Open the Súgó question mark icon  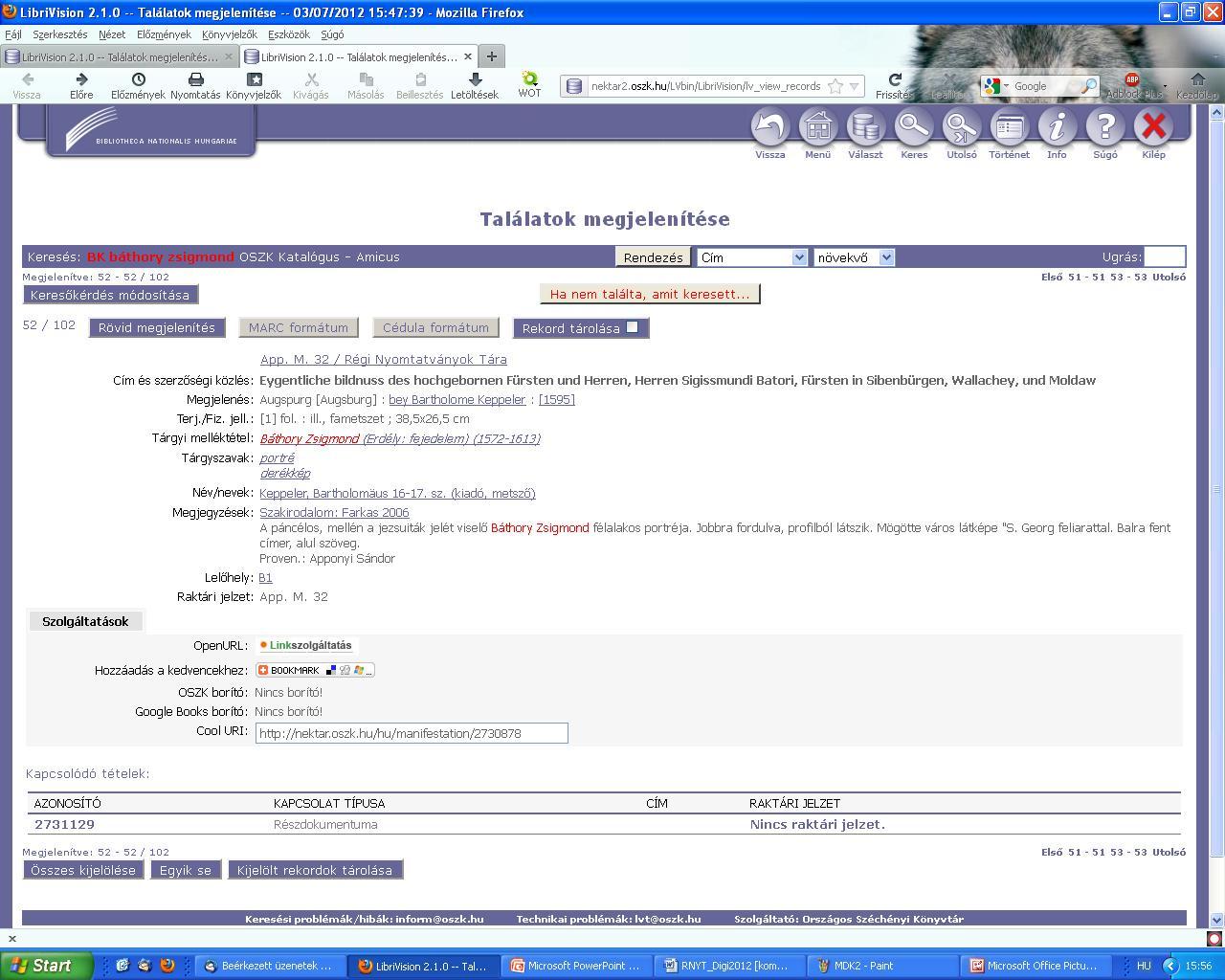(1105, 127)
